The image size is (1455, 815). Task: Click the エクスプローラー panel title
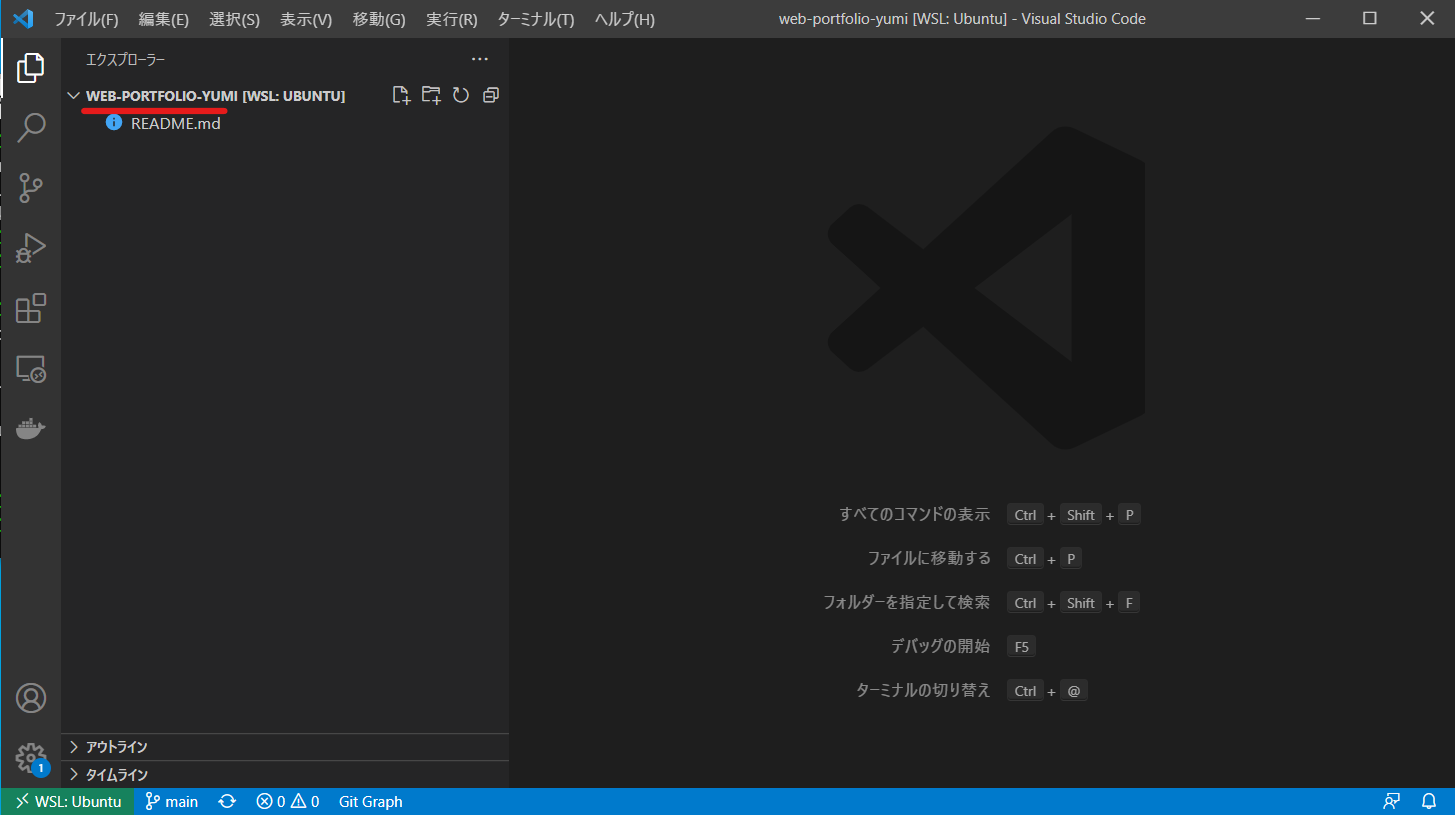[x=126, y=60]
